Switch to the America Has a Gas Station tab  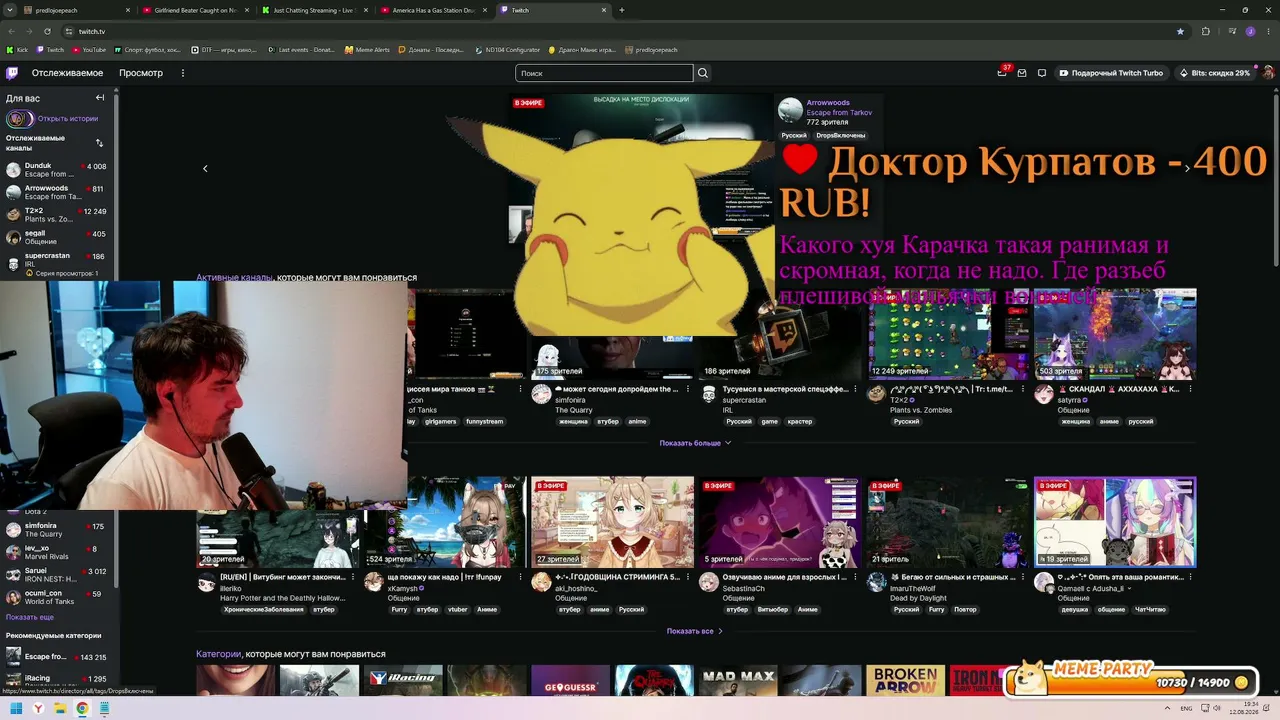click(x=433, y=10)
